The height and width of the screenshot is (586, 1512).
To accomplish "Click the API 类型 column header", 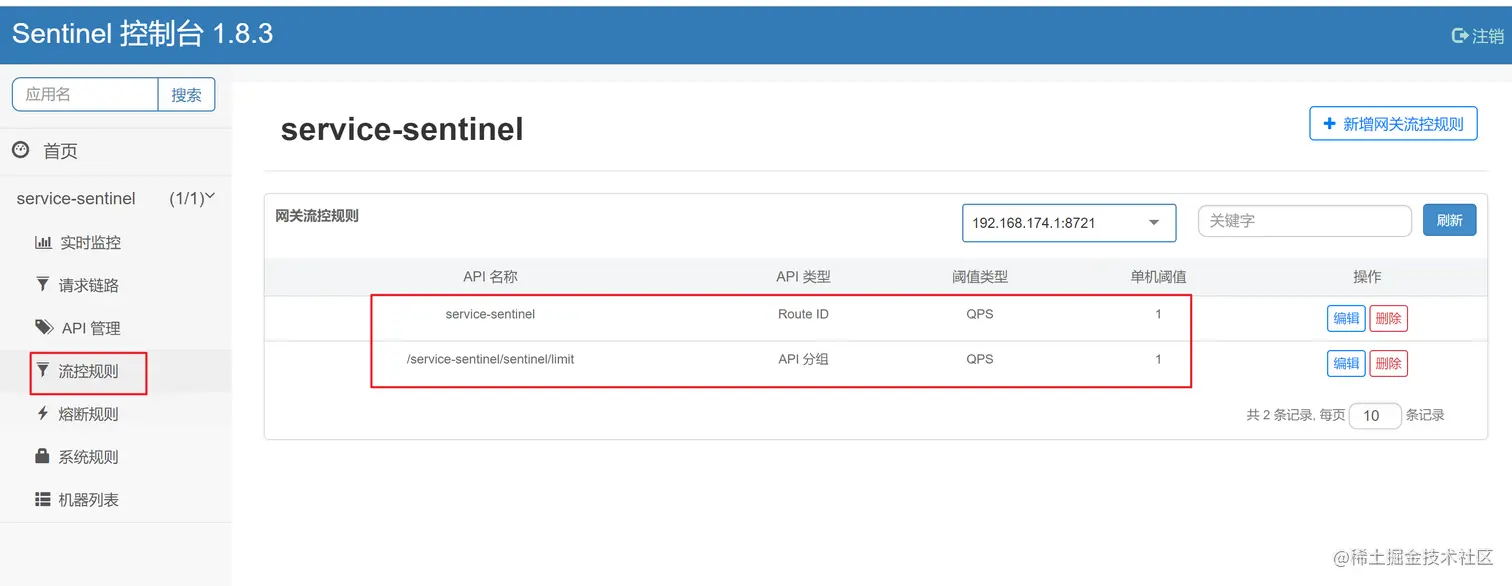I will coord(803,277).
